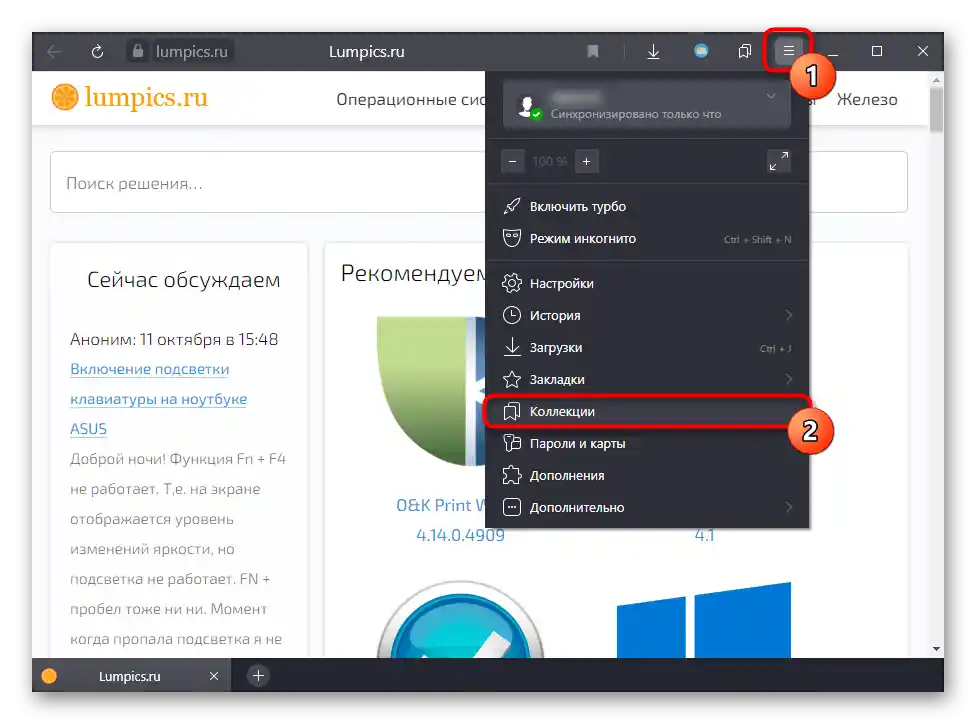Reload the page with refresh icon
This screenshot has width=976, height=724.
pyautogui.click(x=97, y=52)
